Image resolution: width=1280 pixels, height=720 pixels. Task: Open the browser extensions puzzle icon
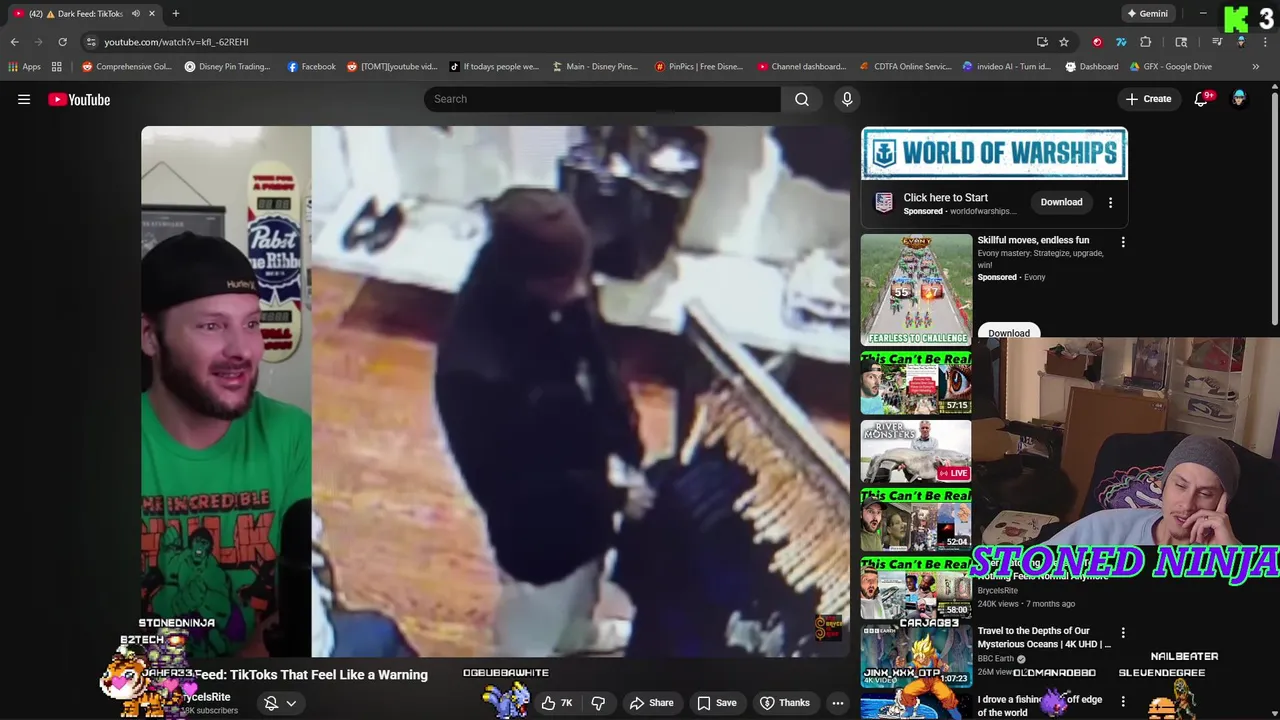pyautogui.click(x=1146, y=42)
